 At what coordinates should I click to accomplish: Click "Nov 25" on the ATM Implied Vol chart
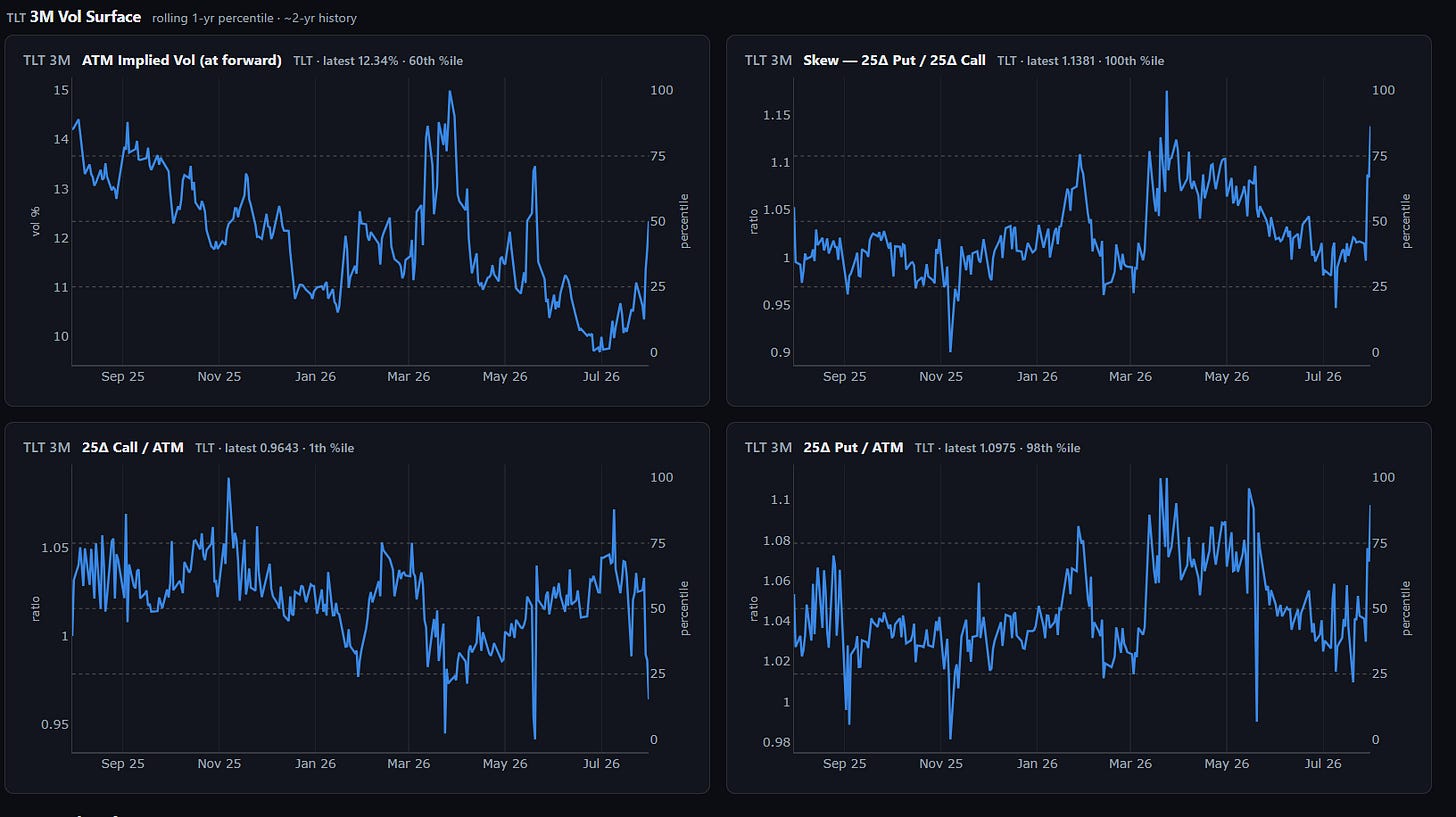[219, 377]
